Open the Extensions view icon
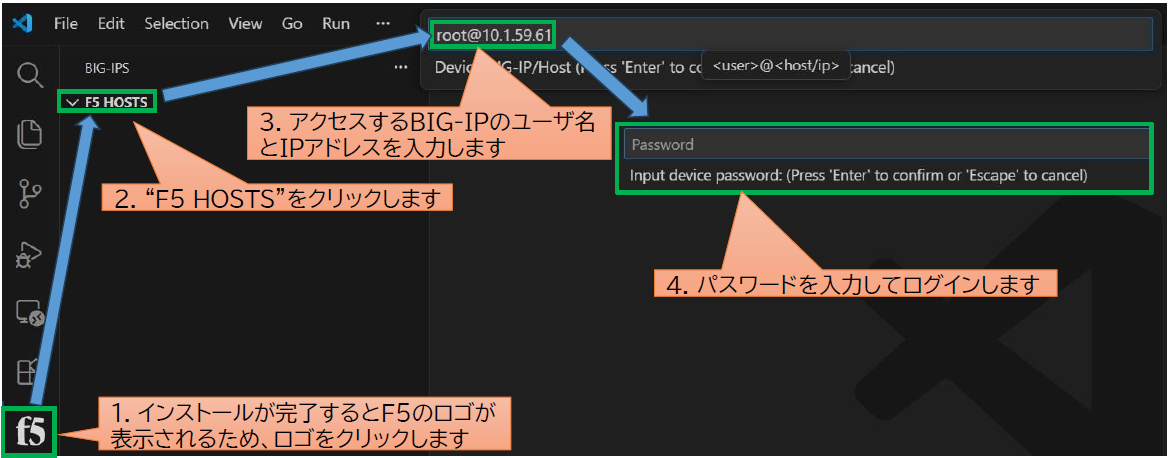 (x=28, y=371)
